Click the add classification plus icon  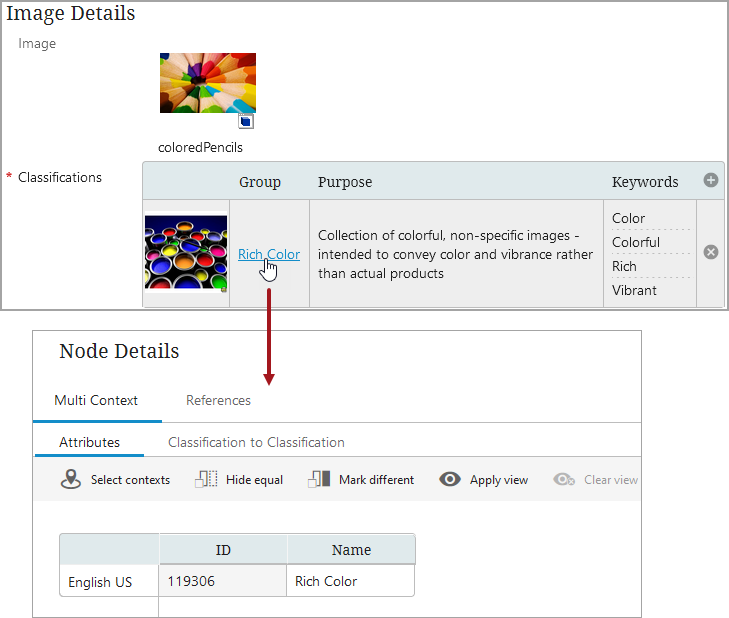pyautogui.click(x=711, y=181)
